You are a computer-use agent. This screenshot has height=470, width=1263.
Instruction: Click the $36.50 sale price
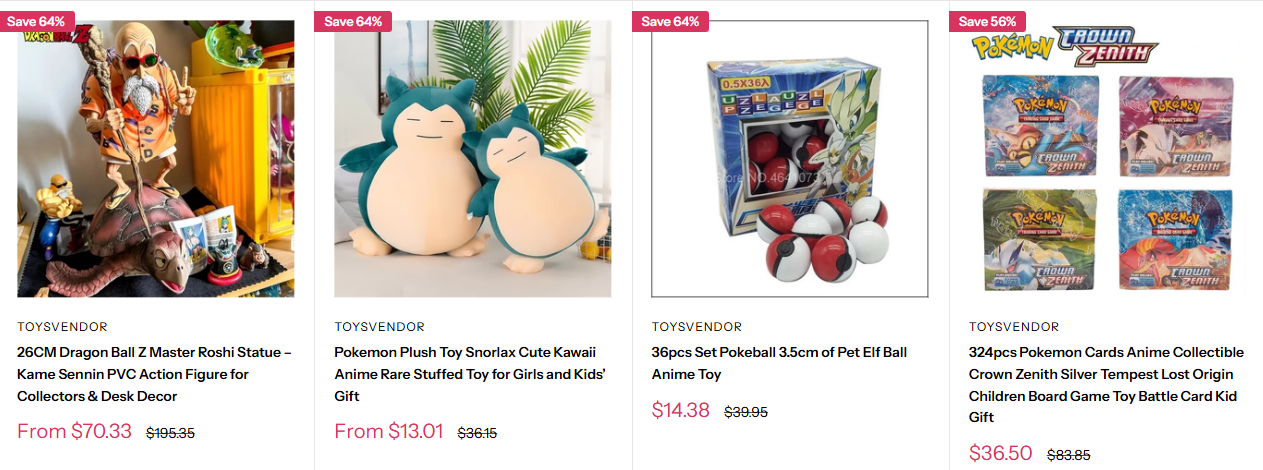(1000, 453)
